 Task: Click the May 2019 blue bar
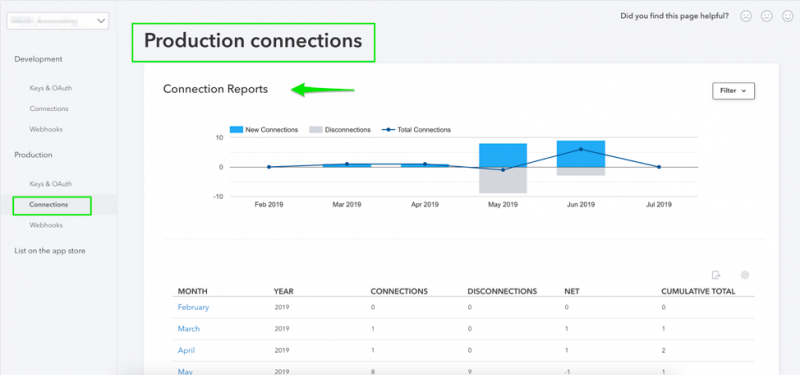pos(503,155)
